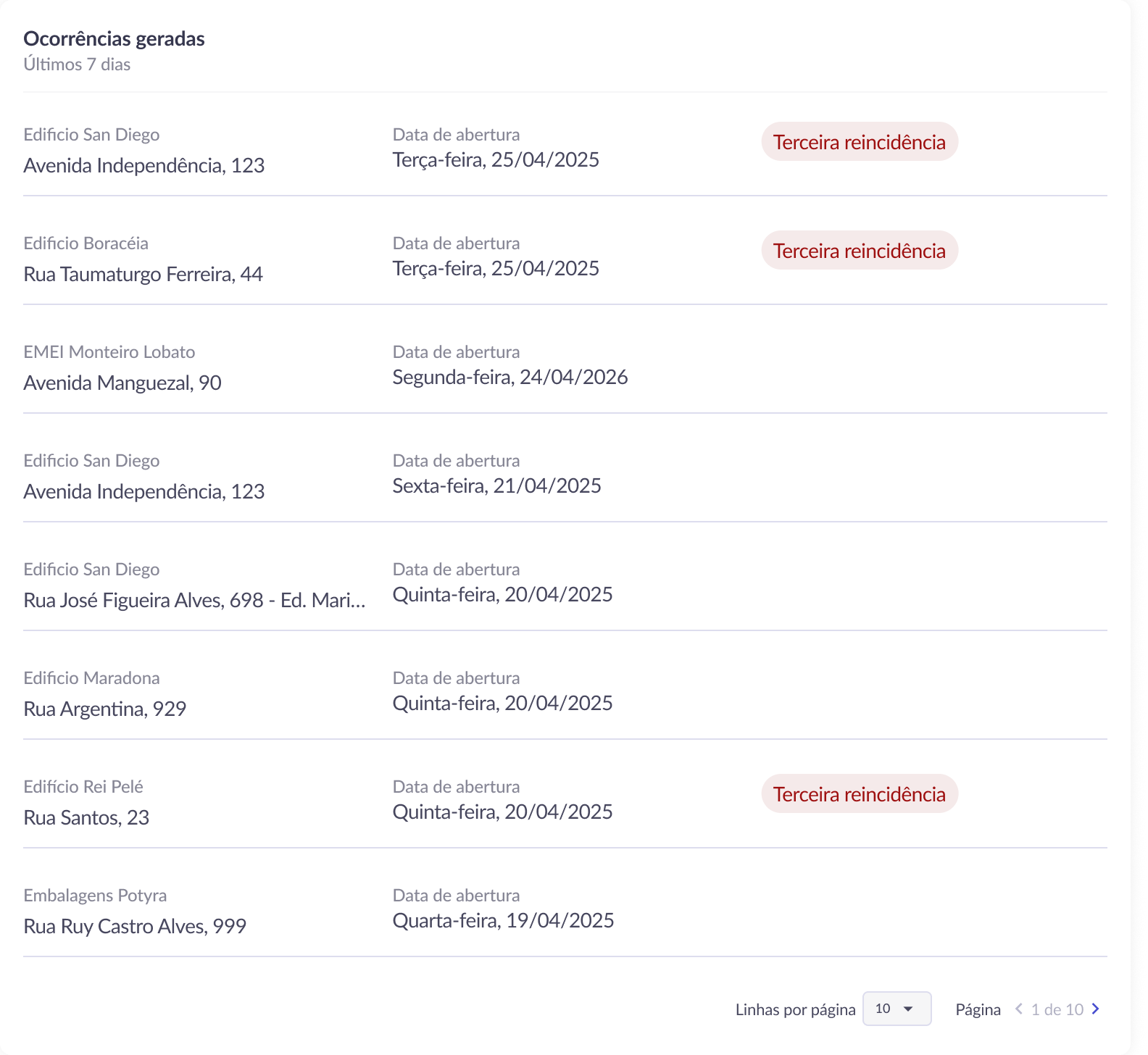The height and width of the screenshot is (1055, 1148).
Task: Select the Rua Santos, 23 address
Action: (x=86, y=818)
